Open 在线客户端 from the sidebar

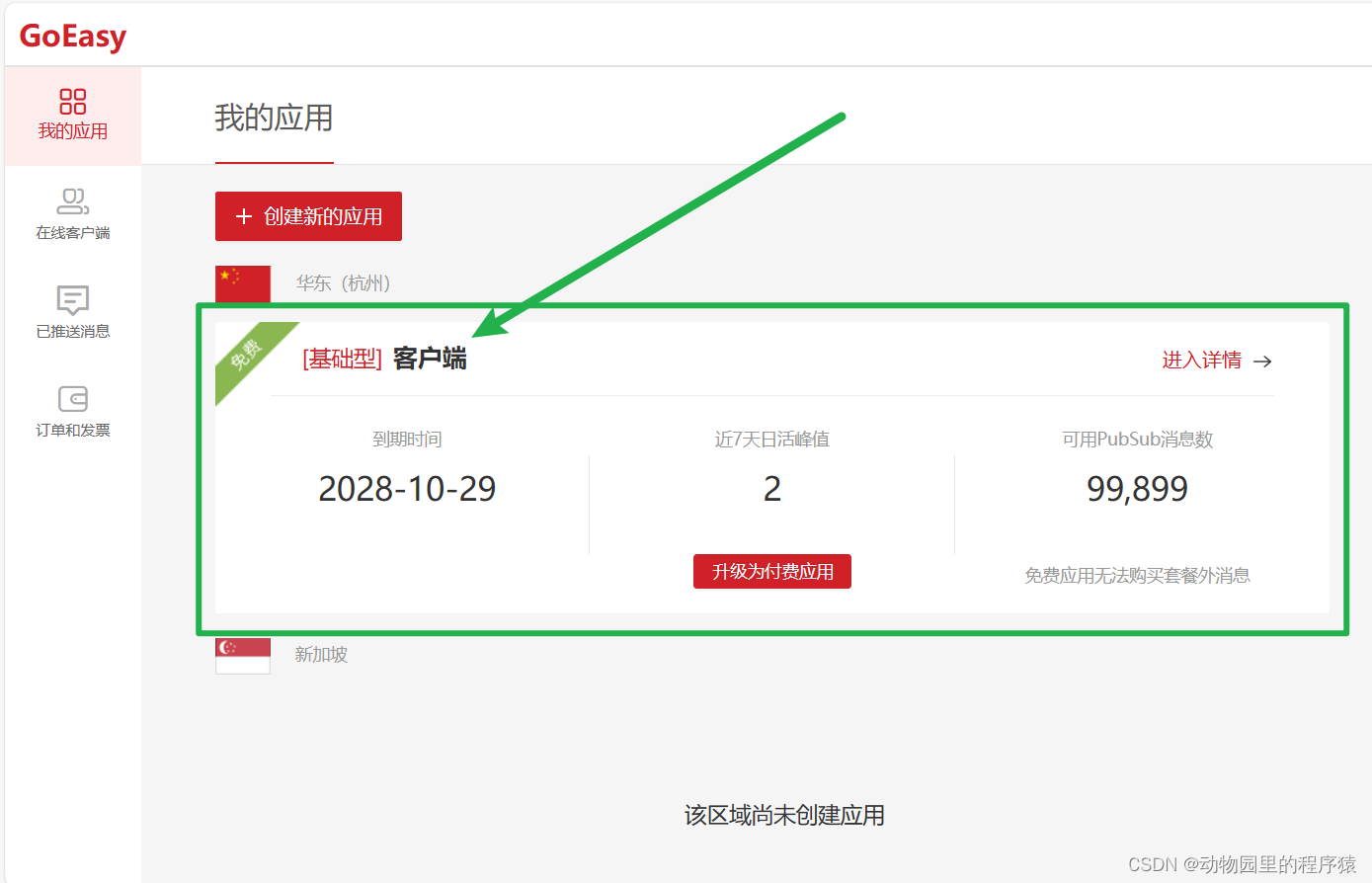pyautogui.click(x=72, y=212)
